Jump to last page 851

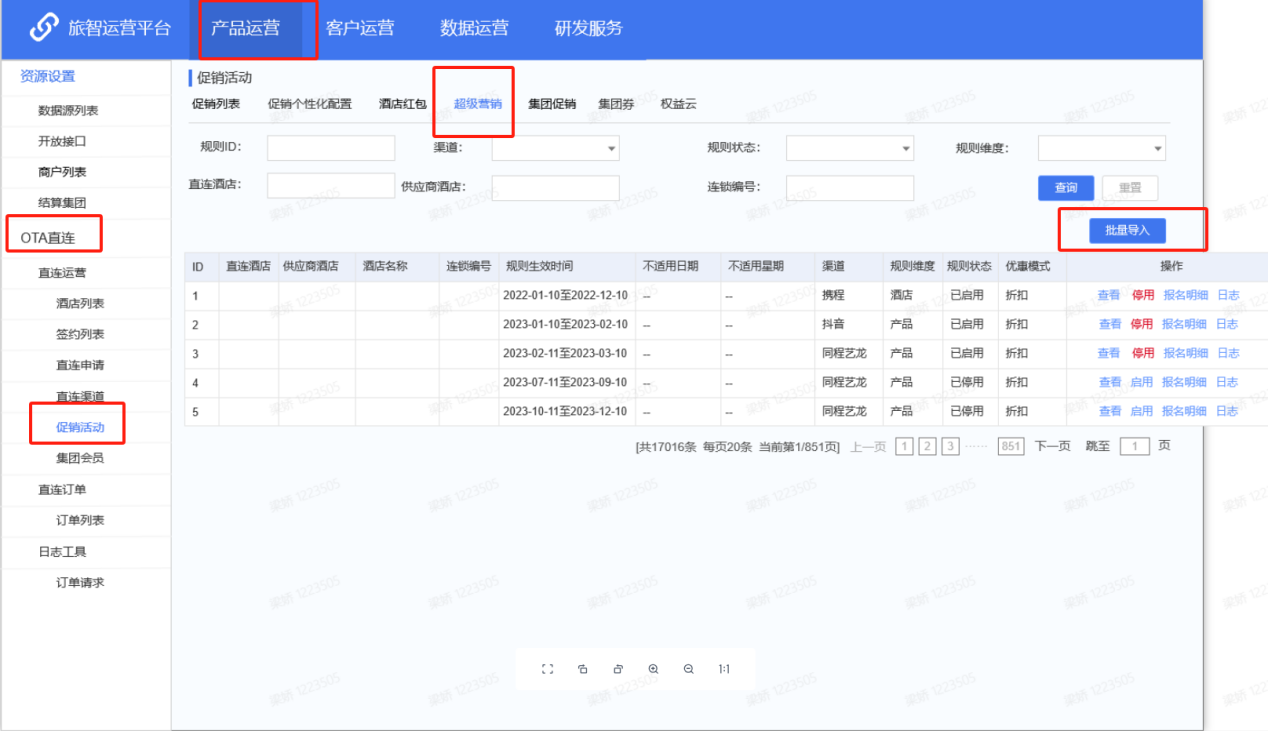tap(1011, 446)
